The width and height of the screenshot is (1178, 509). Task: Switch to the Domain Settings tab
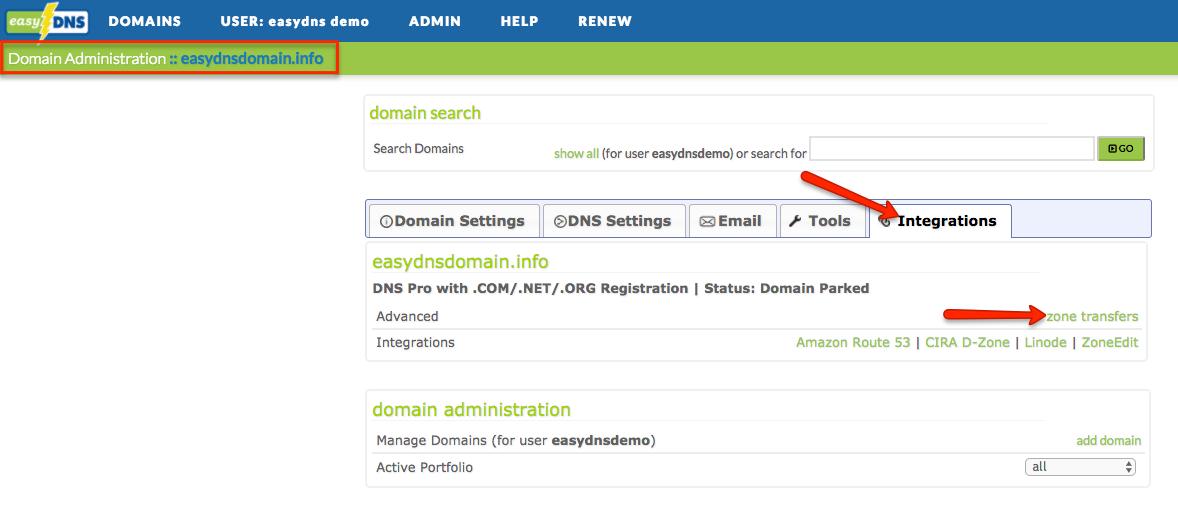point(454,221)
